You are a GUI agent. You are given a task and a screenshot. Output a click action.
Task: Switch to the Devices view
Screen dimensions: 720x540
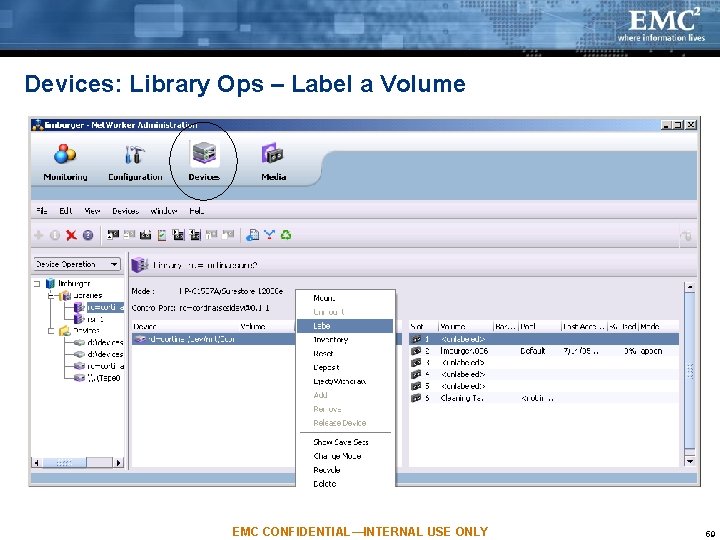[204, 162]
